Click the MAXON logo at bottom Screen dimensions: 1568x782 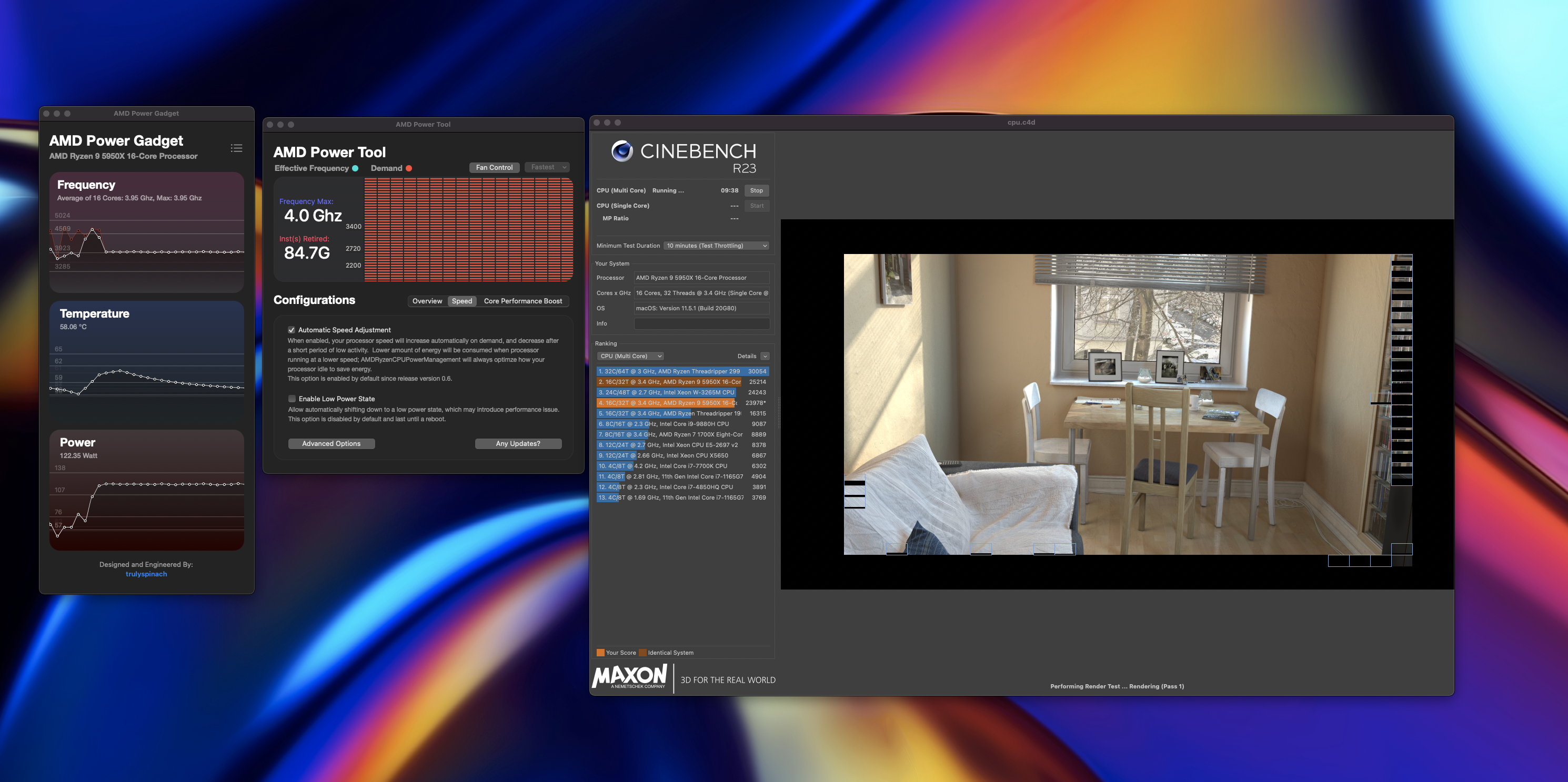629,676
